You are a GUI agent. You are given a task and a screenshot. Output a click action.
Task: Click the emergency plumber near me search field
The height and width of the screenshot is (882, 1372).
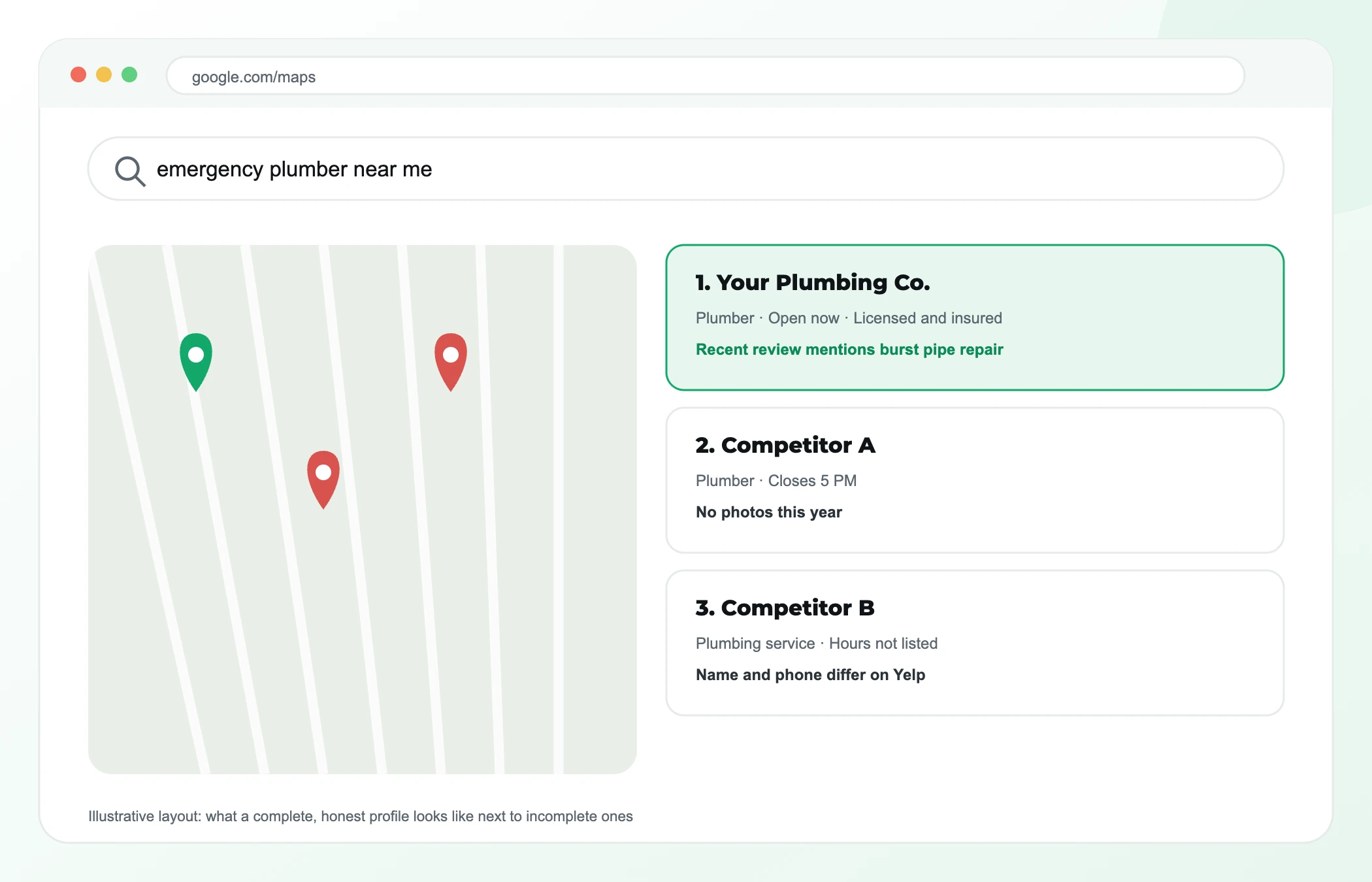[x=686, y=169]
